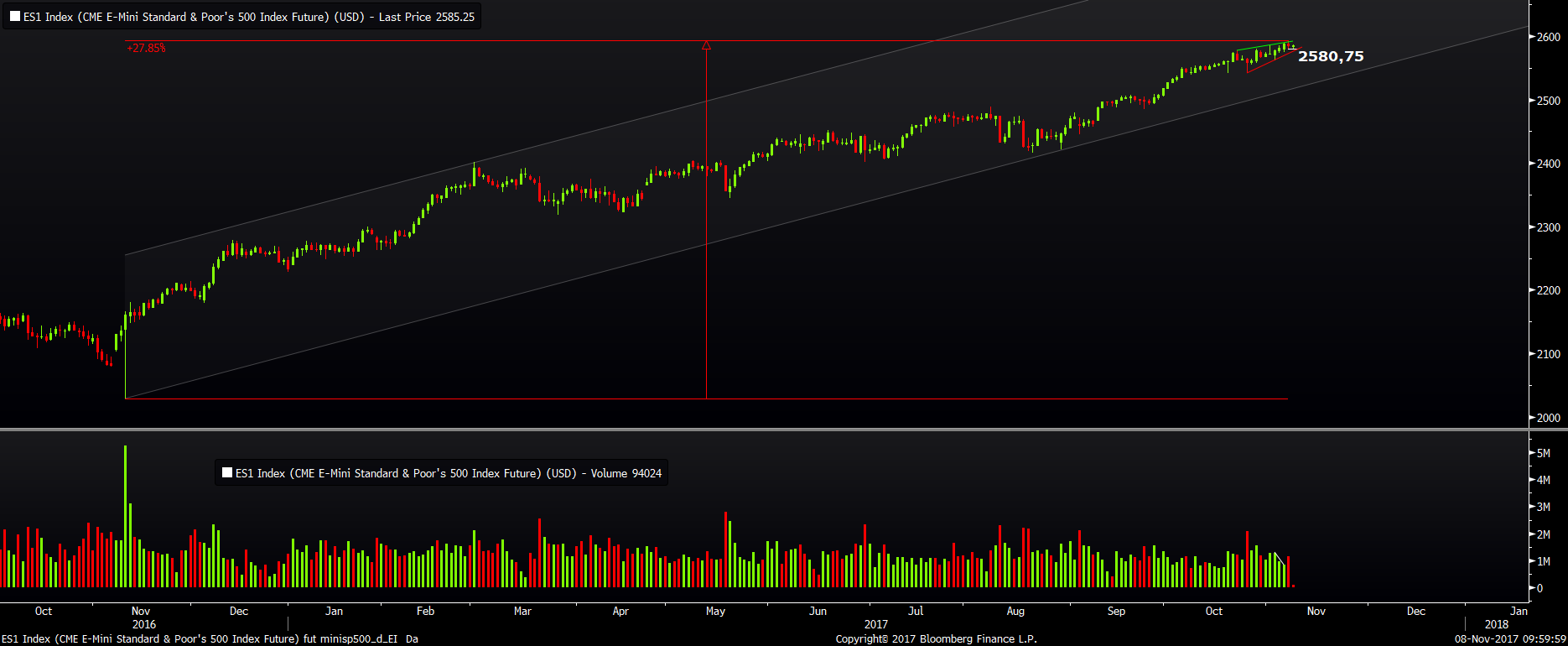
Task: Click the October 2017 month label on time axis
Action: tap(1214, 611)
